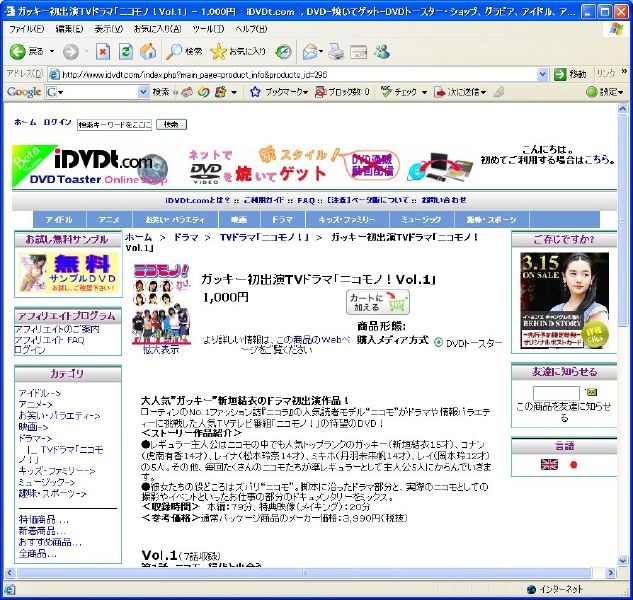Viewport: 633px width, 600px height.
Task: Open the ツール(T) menu
Action: pyautogui.click(x=208, y=29)
